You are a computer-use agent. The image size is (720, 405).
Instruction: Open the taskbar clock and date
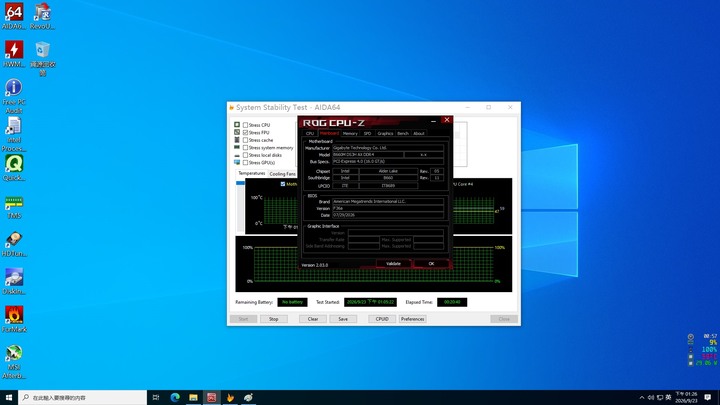[686, 398]
